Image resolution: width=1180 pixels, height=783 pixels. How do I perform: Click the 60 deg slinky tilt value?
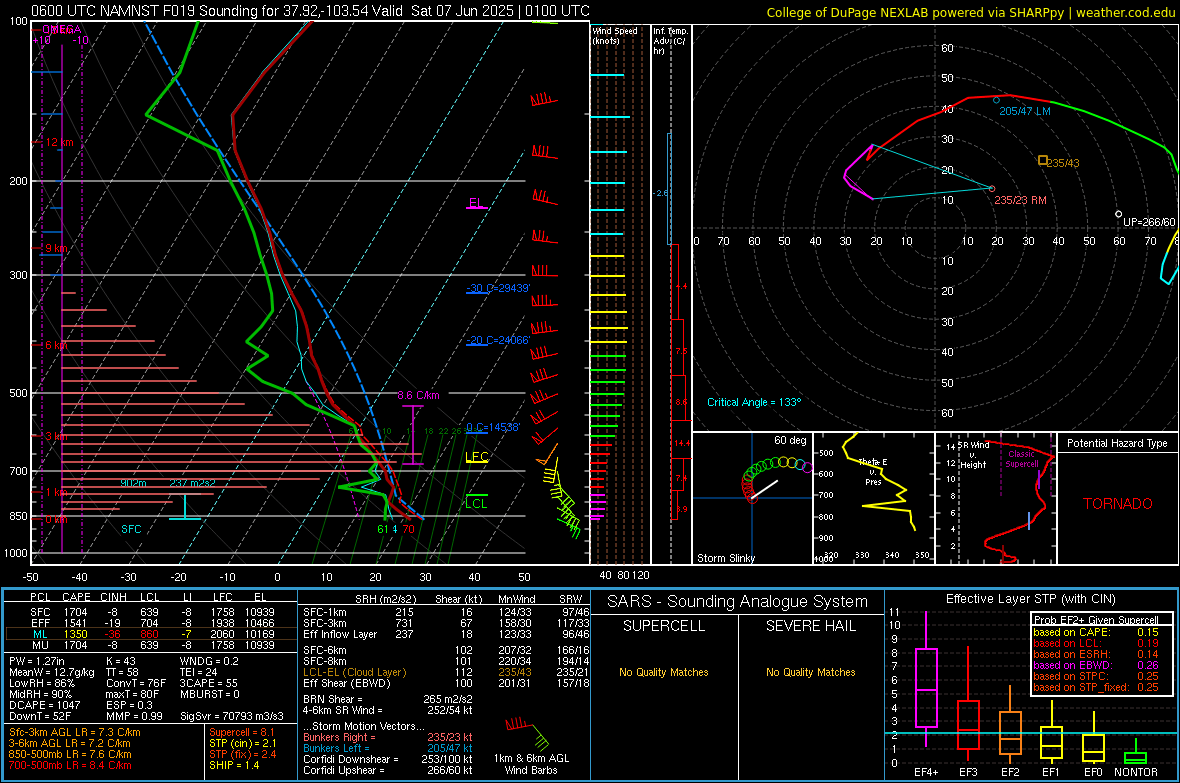[x=790, y=440]
